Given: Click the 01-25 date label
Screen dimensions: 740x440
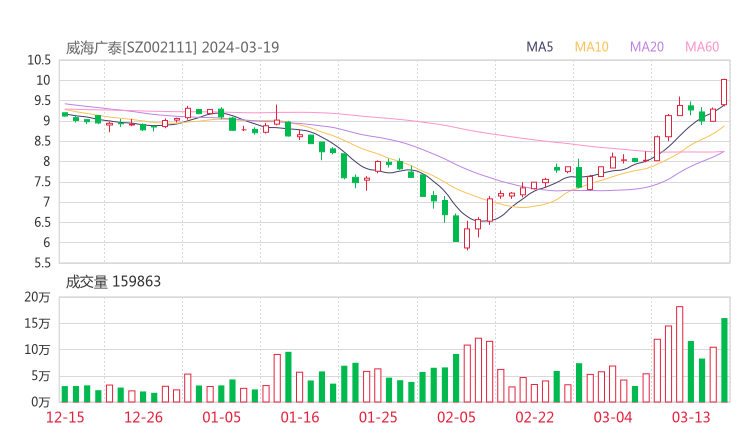Looking at the screenshot, I should (378, 418).
